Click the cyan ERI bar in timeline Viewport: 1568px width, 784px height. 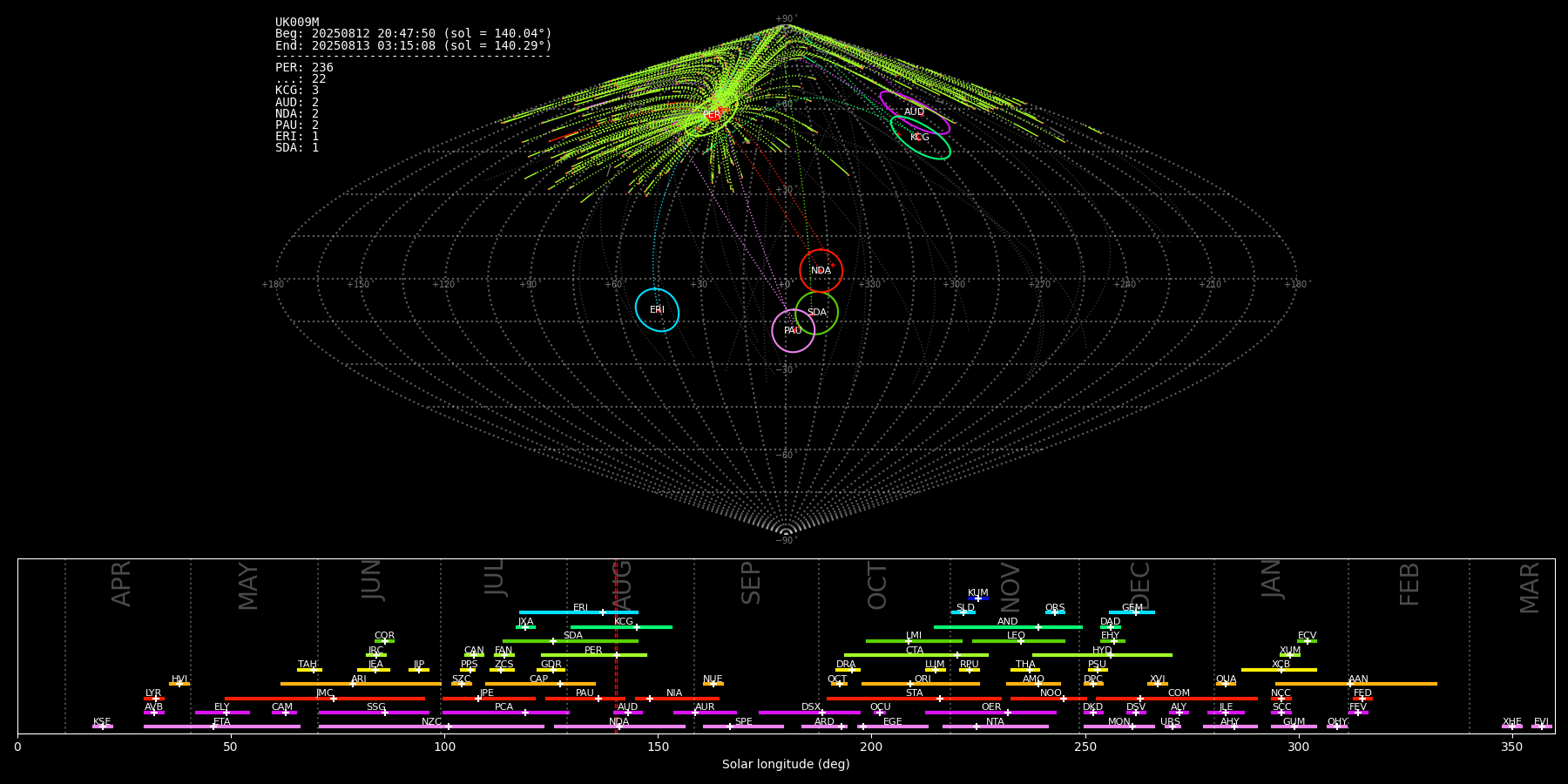578,612
